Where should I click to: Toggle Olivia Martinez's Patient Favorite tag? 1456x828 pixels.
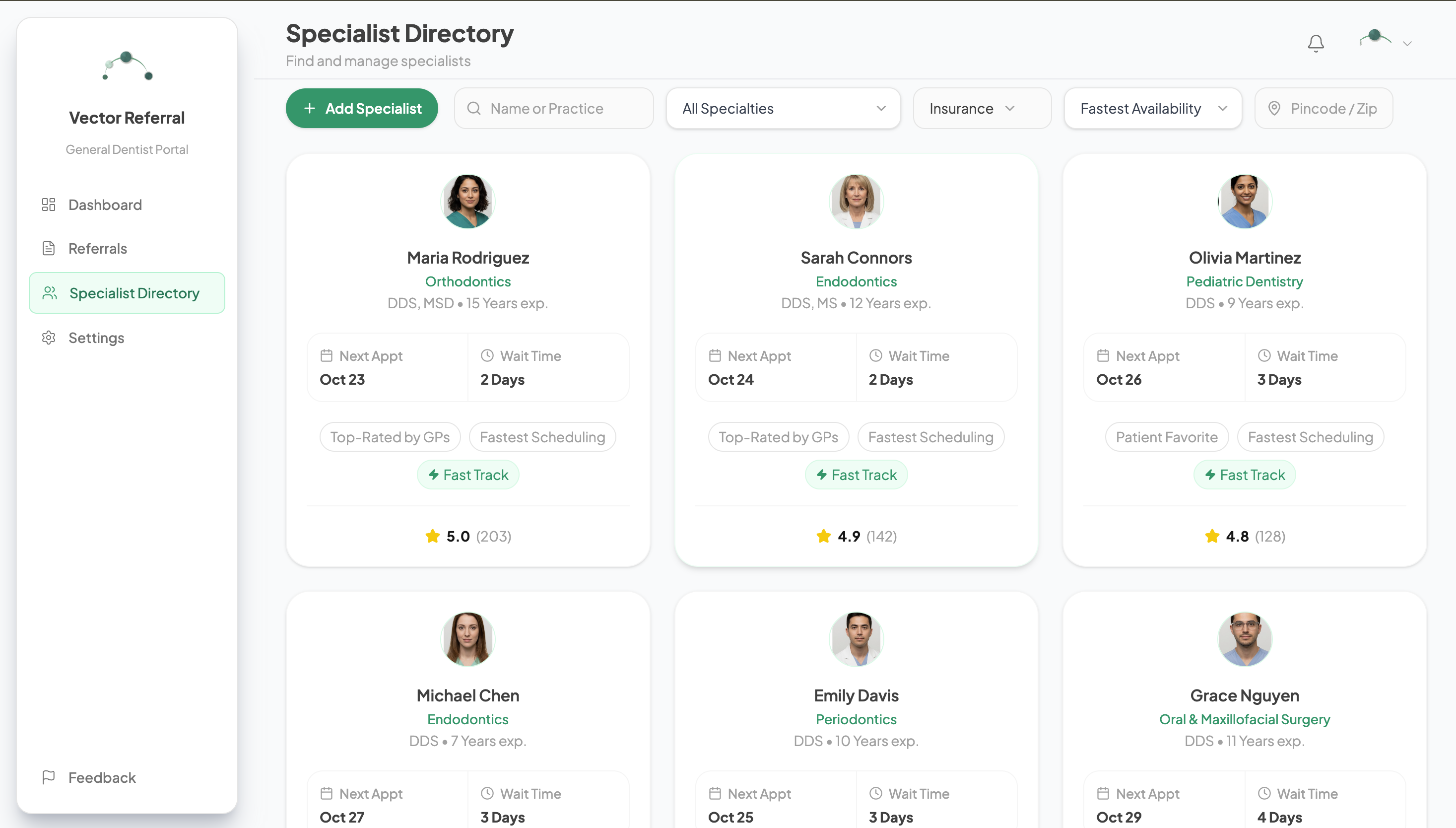pyautogui.click(x=1167, y=437)
